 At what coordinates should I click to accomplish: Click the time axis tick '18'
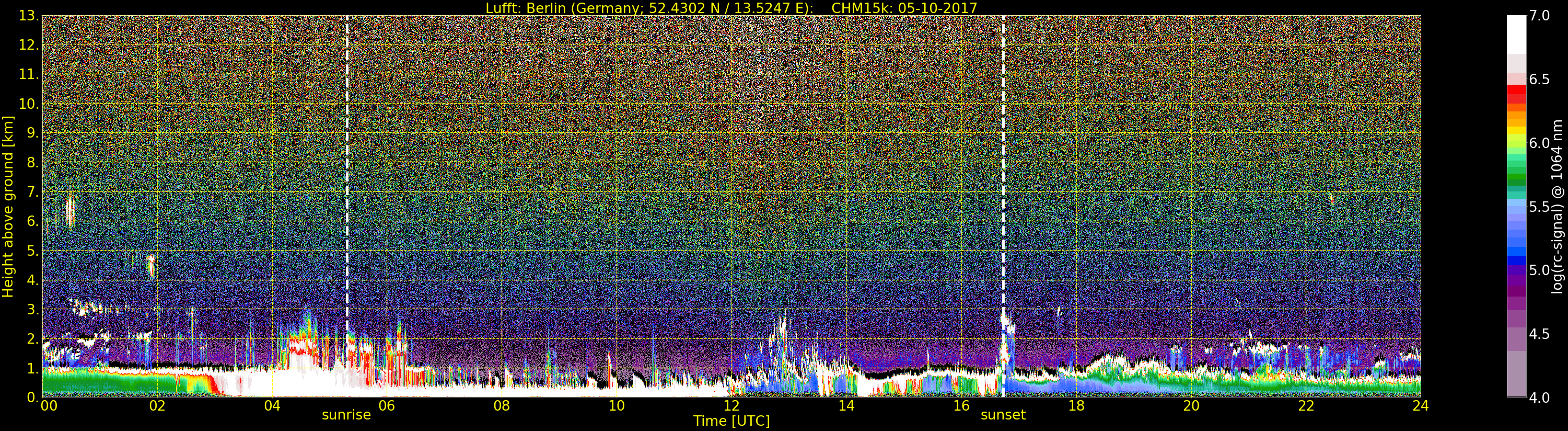[1076, 405]
